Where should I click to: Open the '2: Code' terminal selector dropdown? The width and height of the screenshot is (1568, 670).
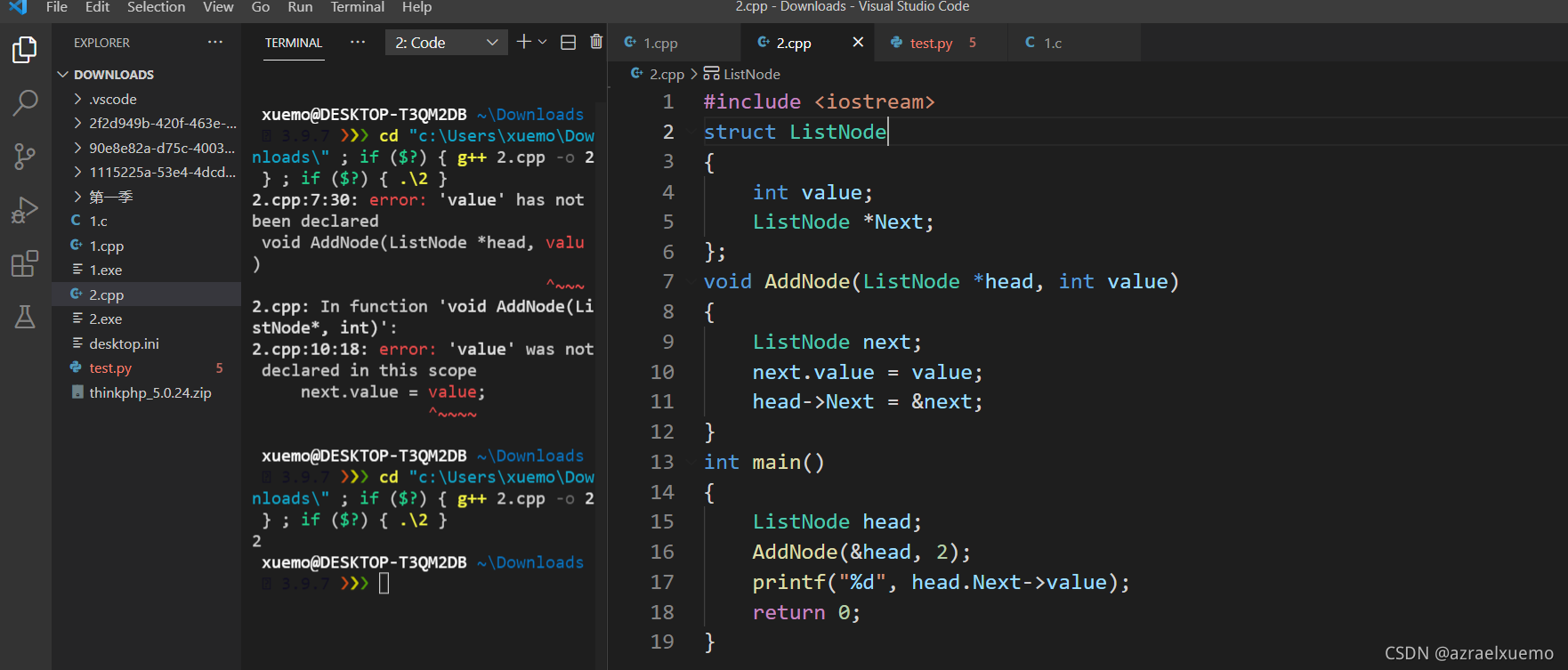pos(446,43)
